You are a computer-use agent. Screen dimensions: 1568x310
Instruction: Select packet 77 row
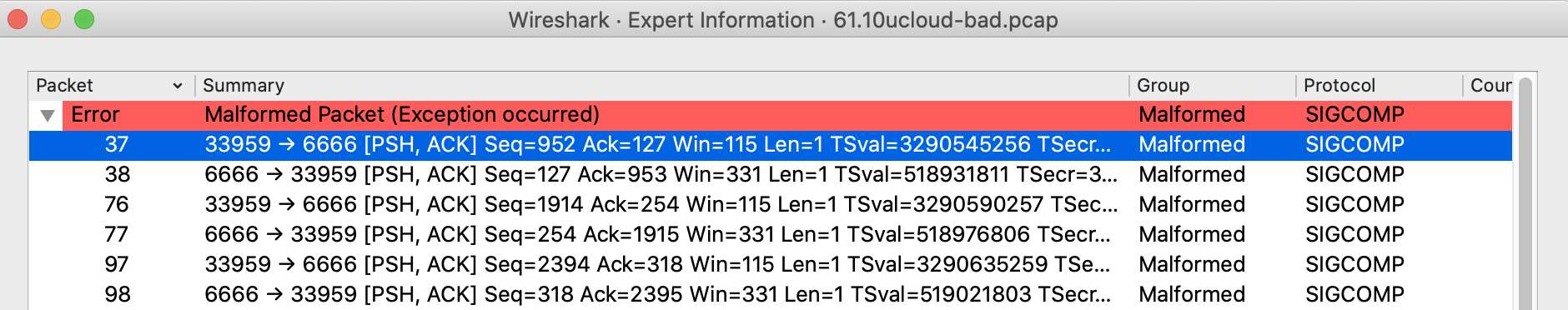pyautogui.click(x=771, y=235)
